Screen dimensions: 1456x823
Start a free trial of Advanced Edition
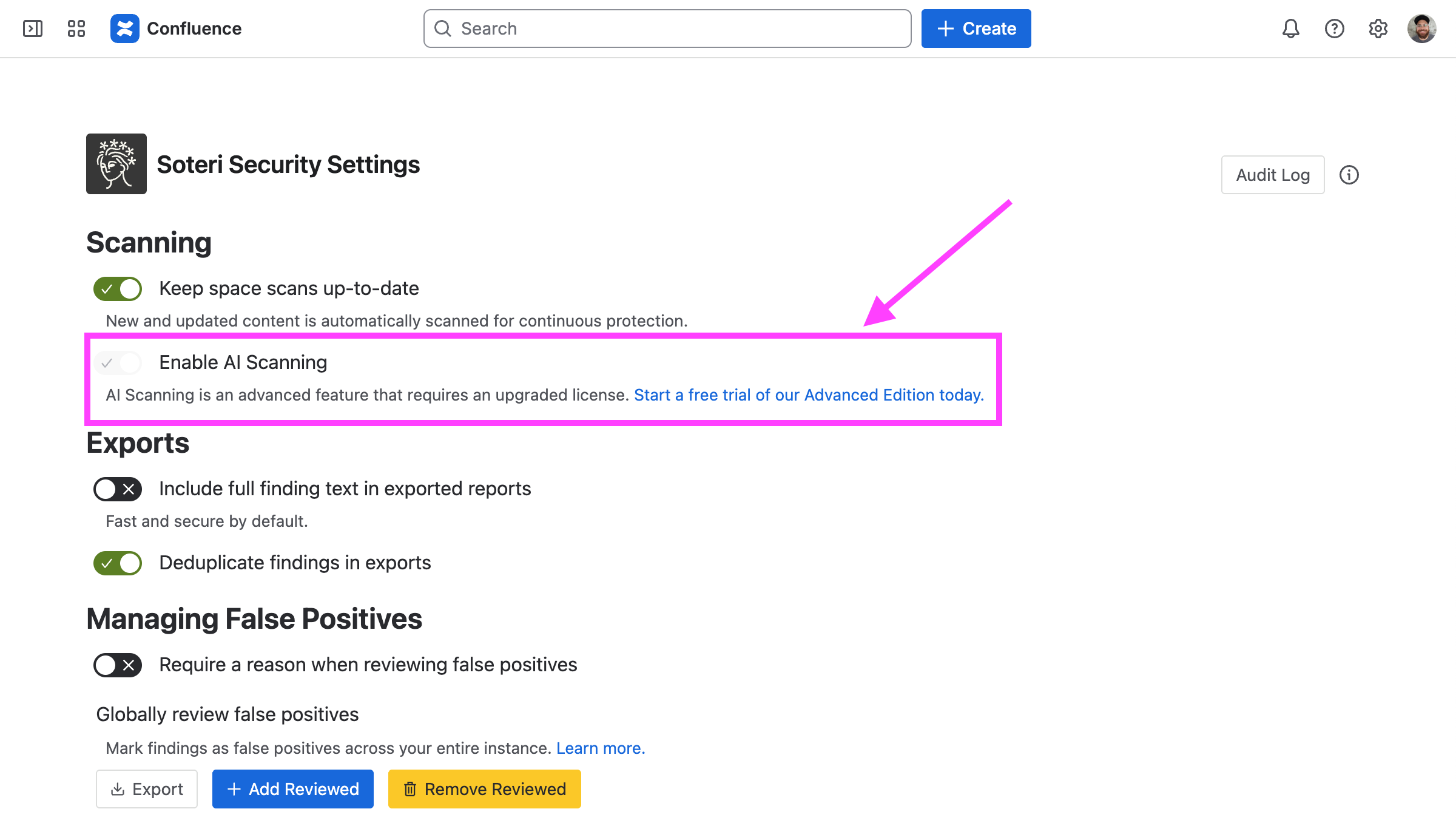(x=809, y=395)
